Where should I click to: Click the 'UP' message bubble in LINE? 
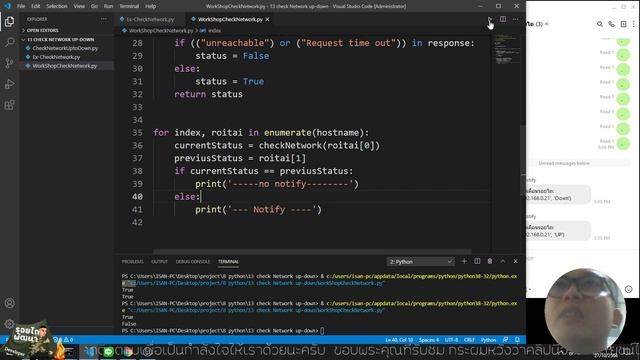[558, 231]
